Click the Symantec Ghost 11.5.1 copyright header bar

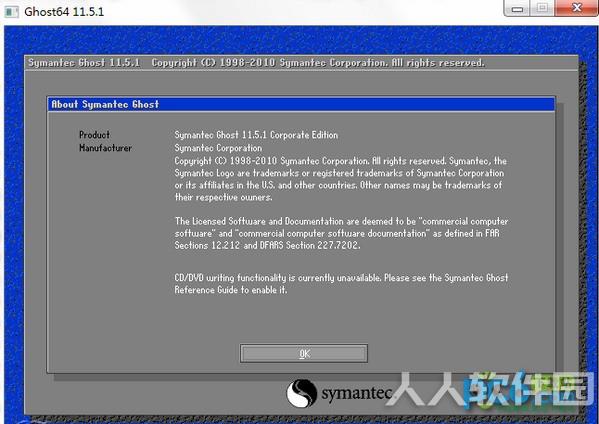(x=301, y=63)
